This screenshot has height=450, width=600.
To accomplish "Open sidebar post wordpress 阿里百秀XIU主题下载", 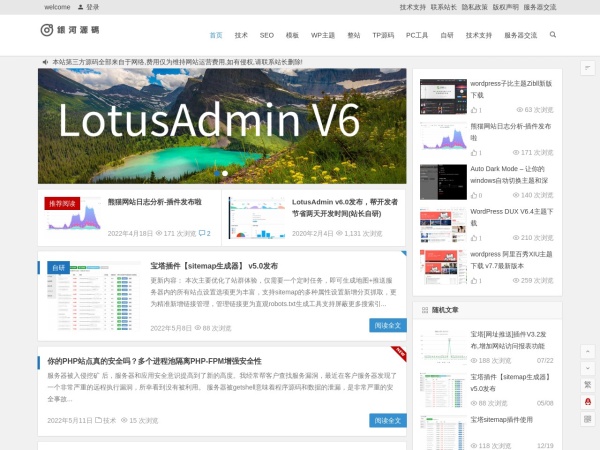I will [x=511, y=260].
